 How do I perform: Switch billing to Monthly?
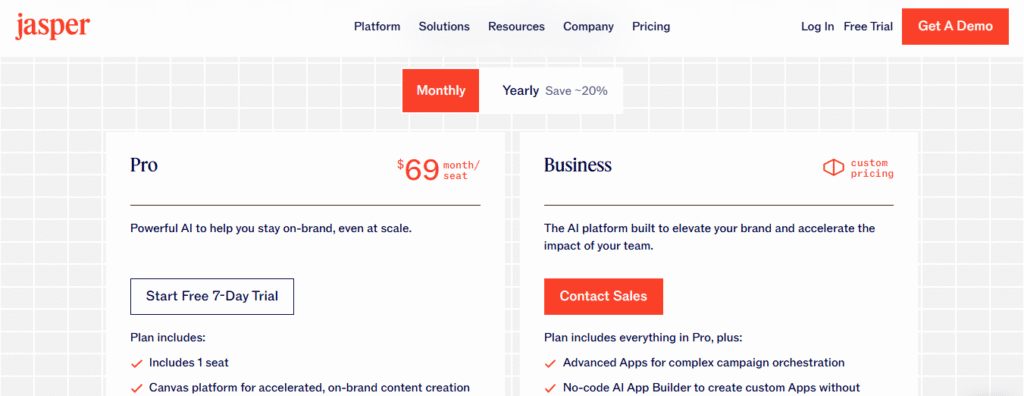point(441,91)
